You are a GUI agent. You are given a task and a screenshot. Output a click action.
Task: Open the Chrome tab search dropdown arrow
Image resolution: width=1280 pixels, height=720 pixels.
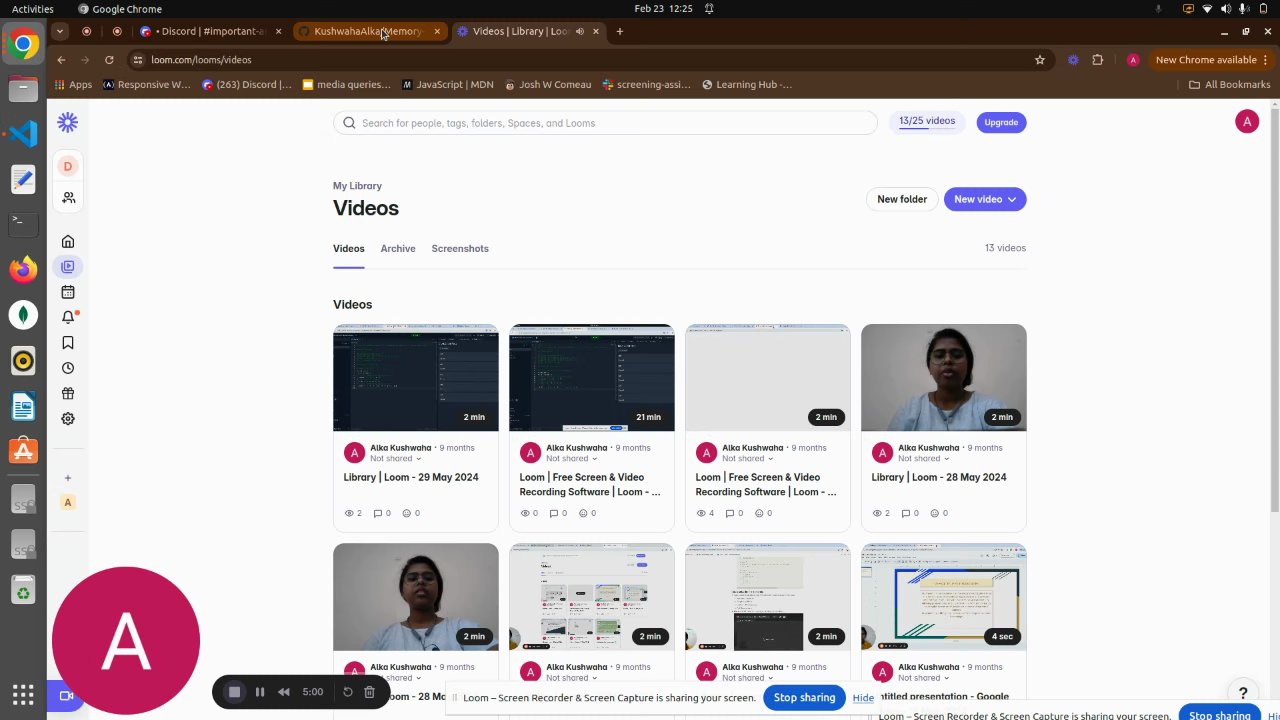[61, 31]
